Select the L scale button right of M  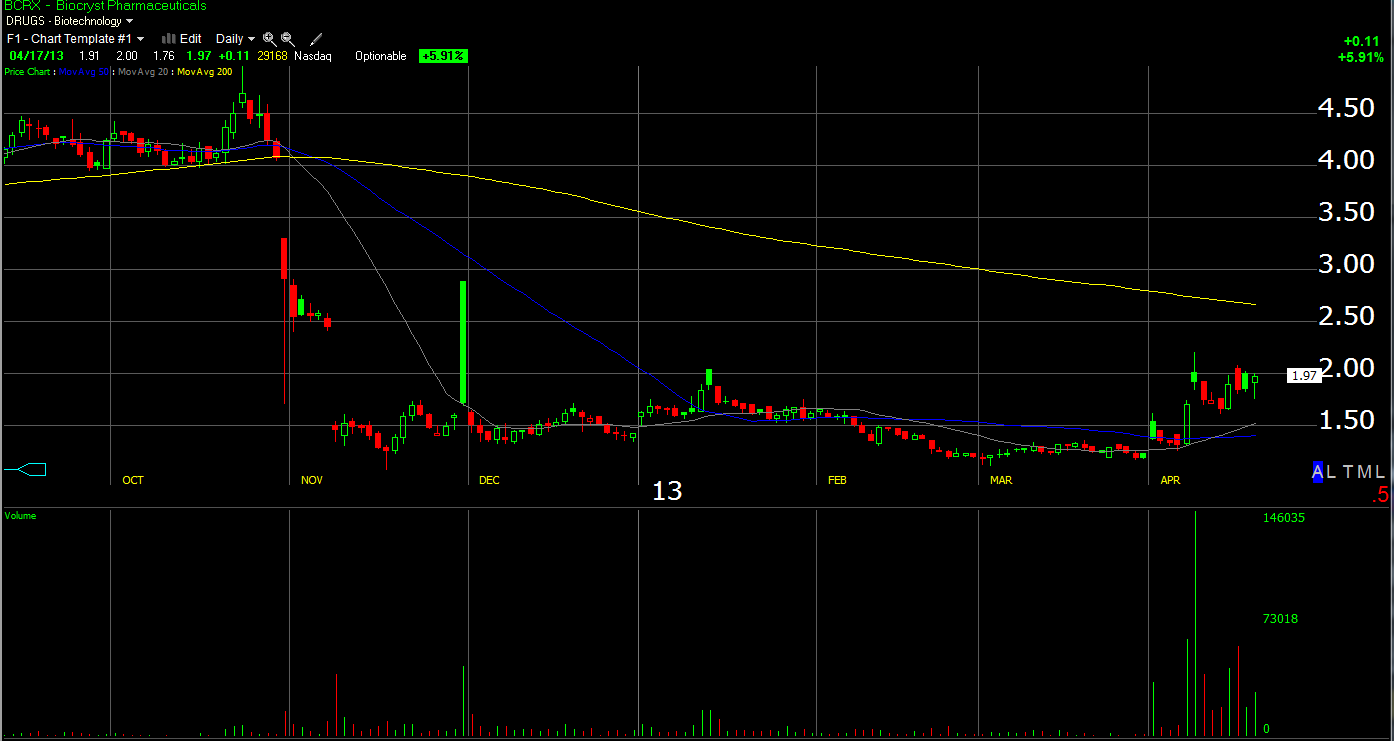coord(1380,472)
